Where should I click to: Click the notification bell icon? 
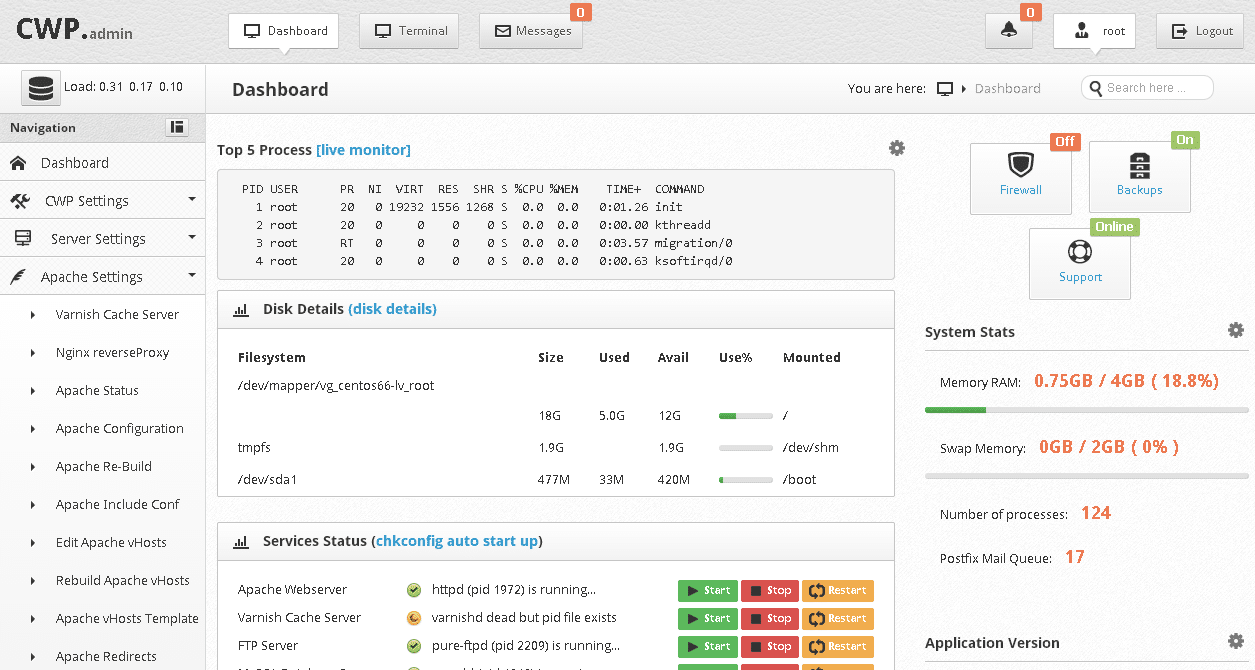1008,31
